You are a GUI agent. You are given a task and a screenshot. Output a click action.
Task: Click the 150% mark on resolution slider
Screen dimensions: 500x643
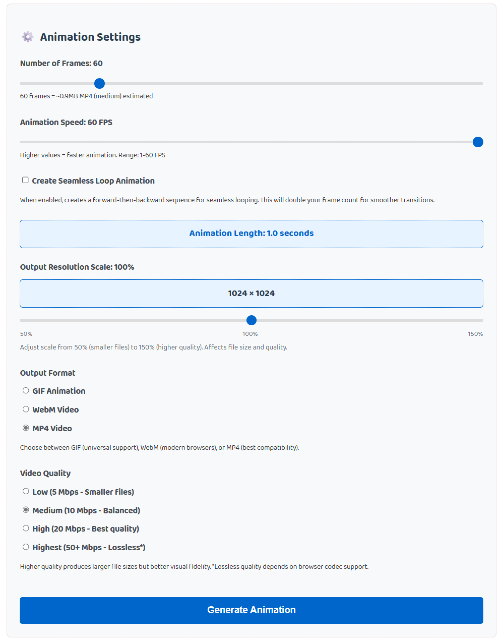pyautogui.click(x=475, y=334)
